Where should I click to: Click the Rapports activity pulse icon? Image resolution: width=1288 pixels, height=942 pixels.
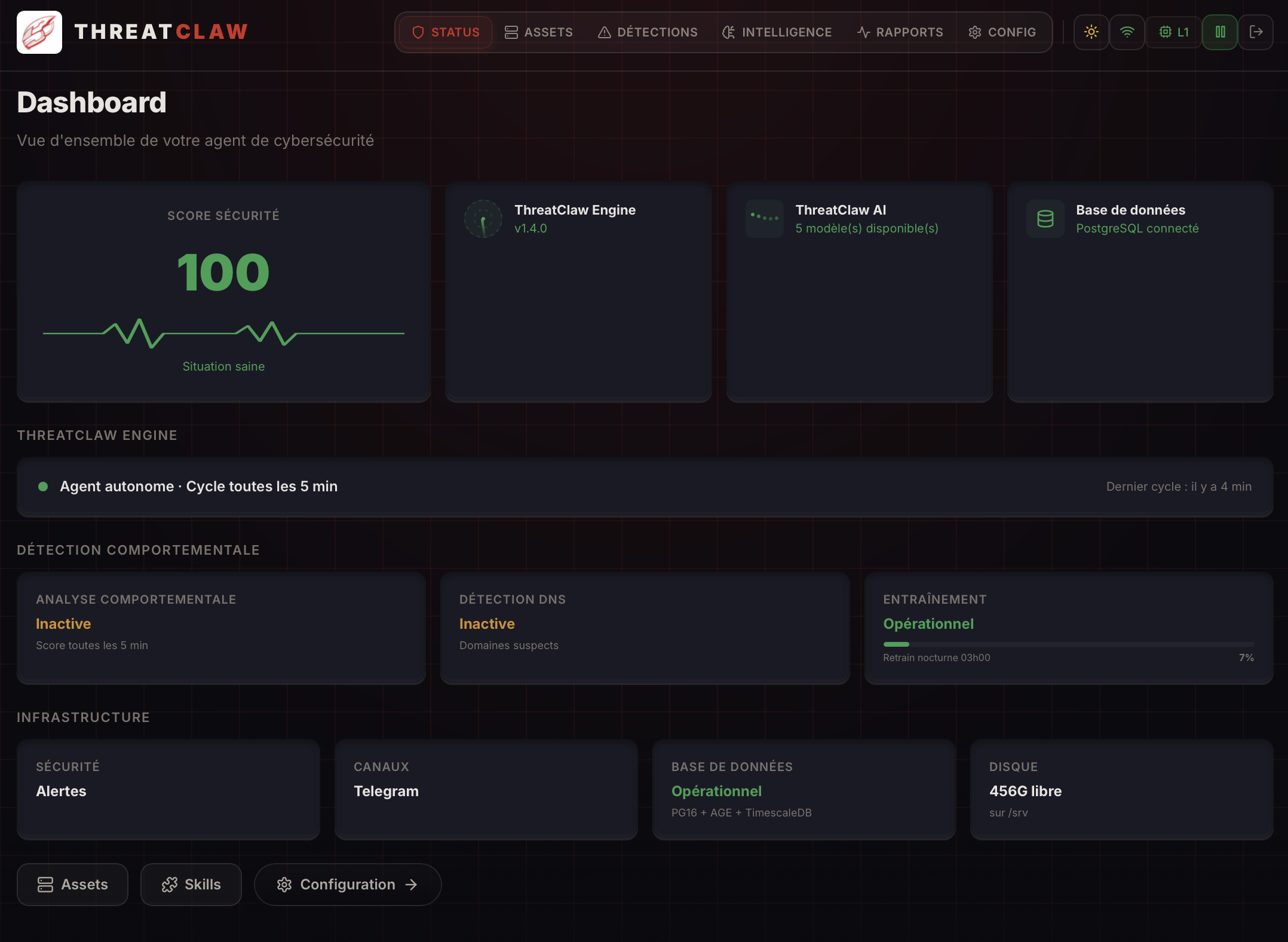(863, 32)
